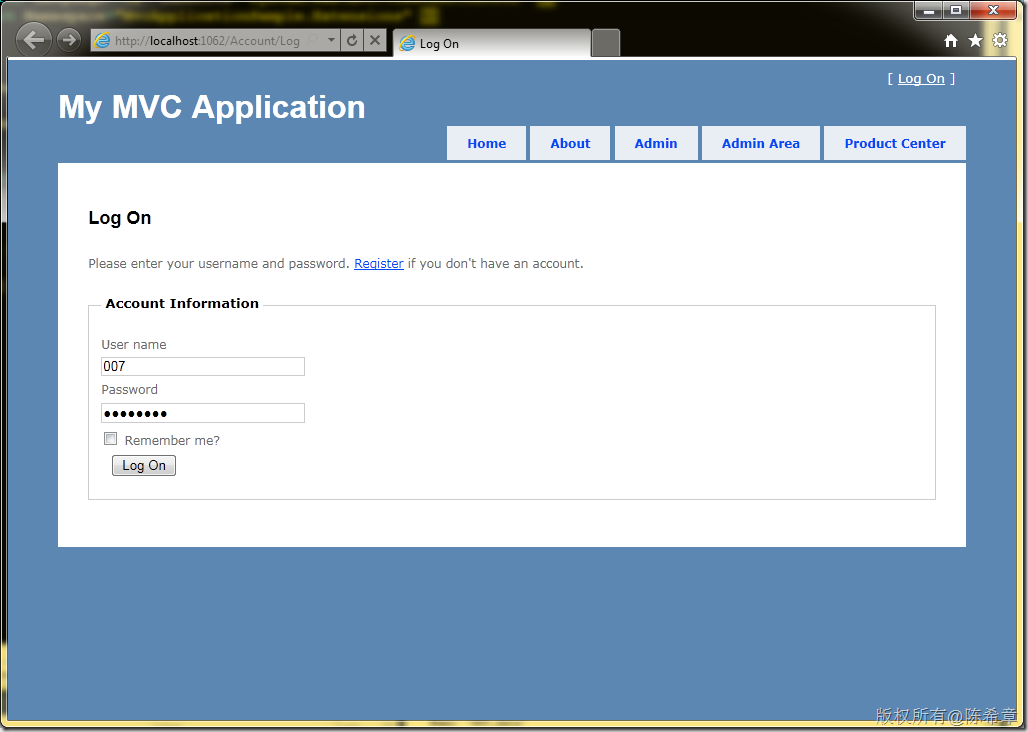Click the Log On submit button
Screen dimensions: 1028x732
144,466
